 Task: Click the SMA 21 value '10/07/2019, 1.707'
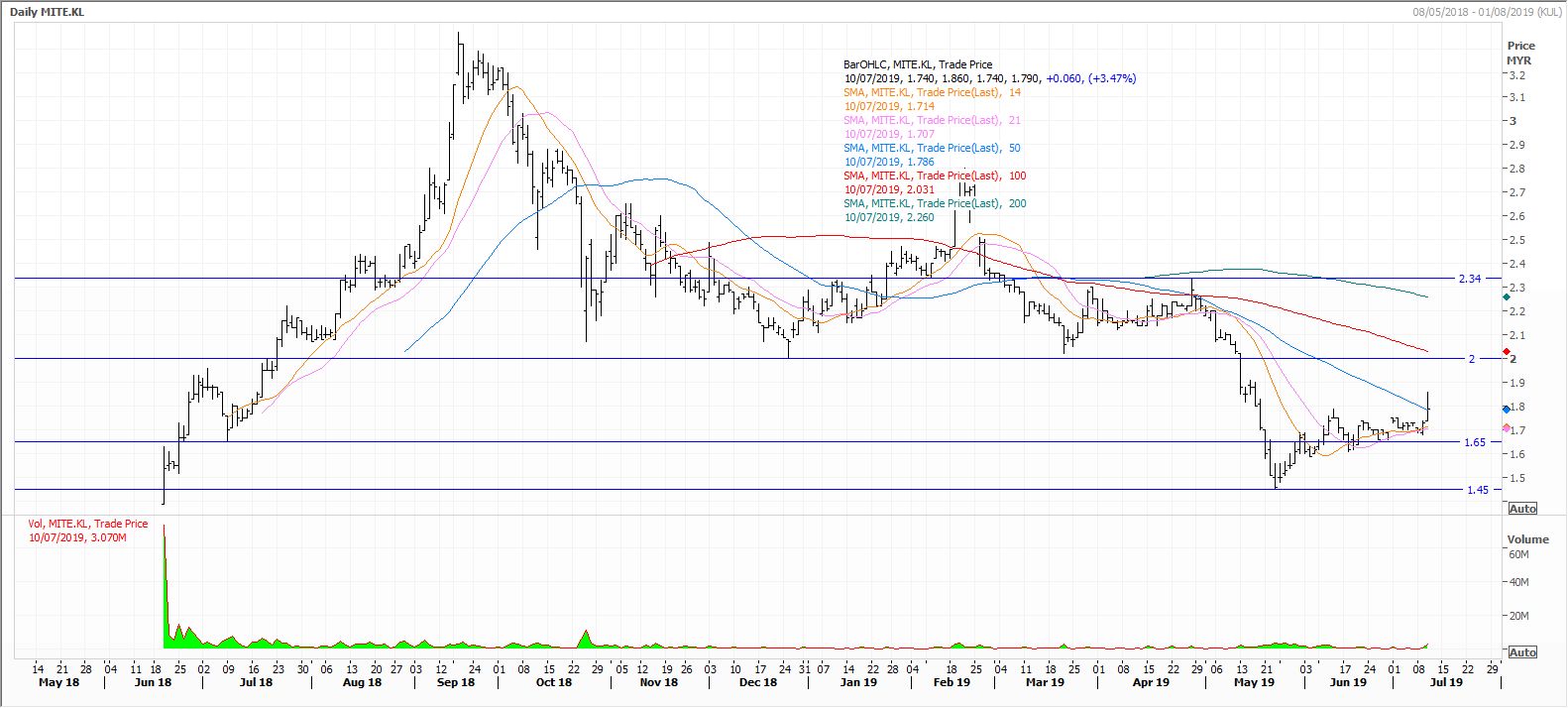(889, 134)
